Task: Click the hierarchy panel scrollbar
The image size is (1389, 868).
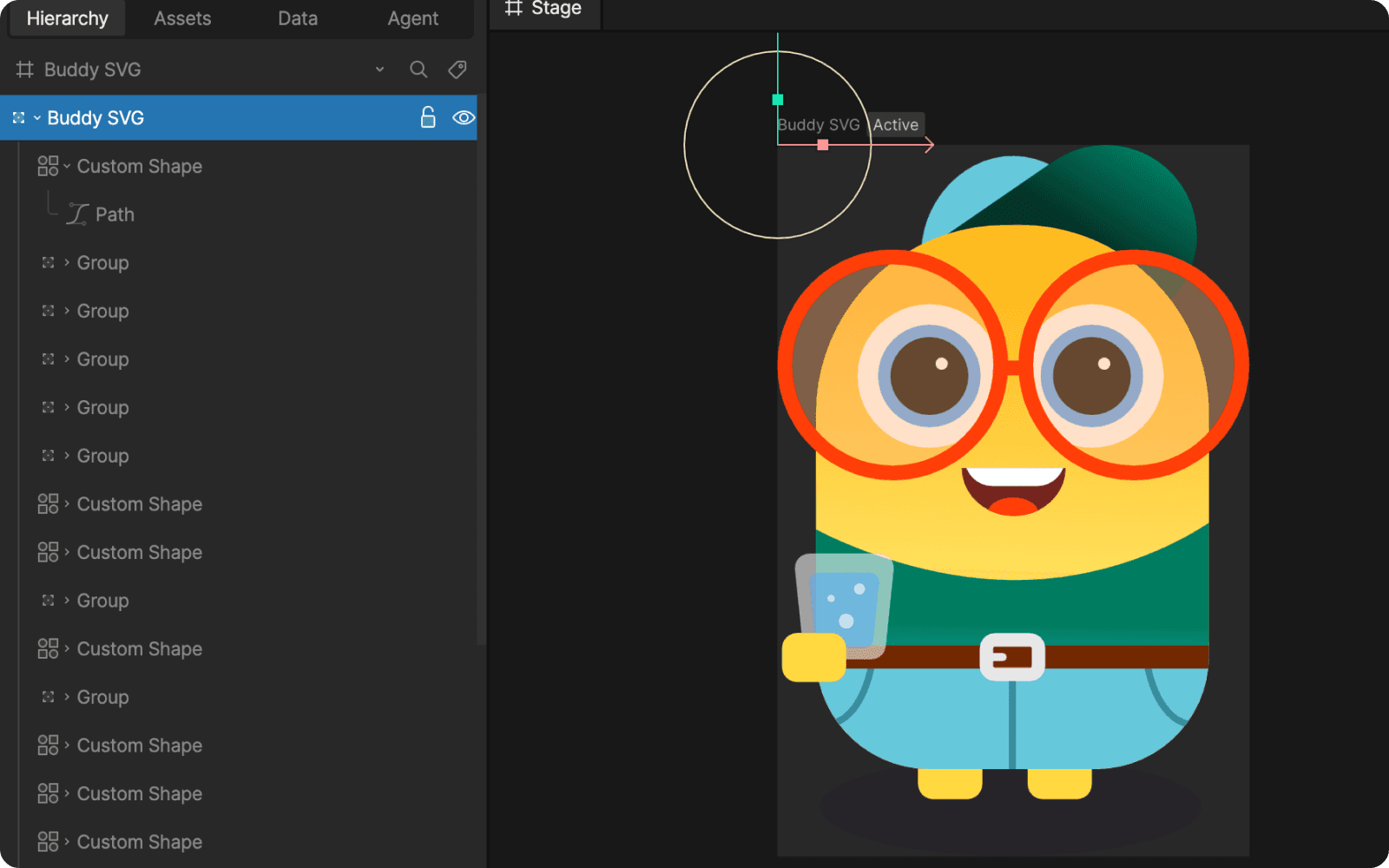Action: (x=481, y=369)
